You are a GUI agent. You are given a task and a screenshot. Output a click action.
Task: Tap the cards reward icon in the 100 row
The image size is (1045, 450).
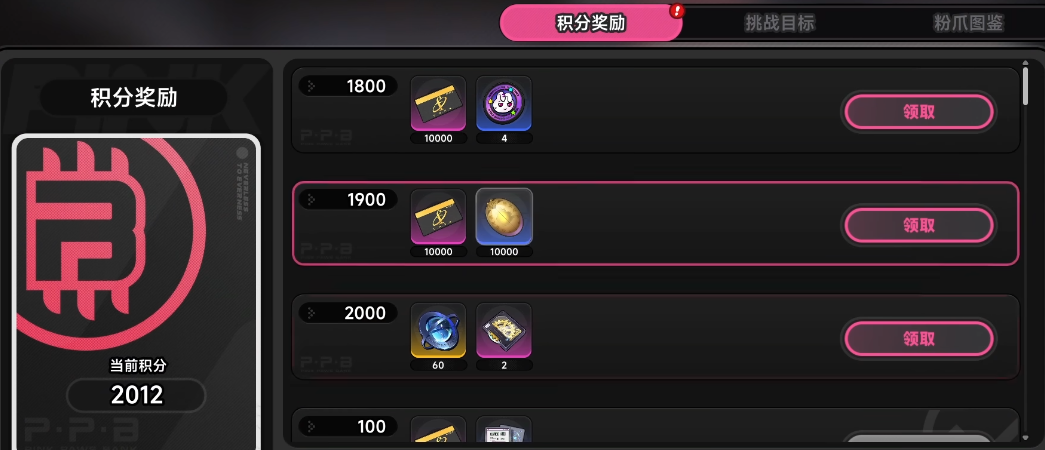tap(504, 431)
